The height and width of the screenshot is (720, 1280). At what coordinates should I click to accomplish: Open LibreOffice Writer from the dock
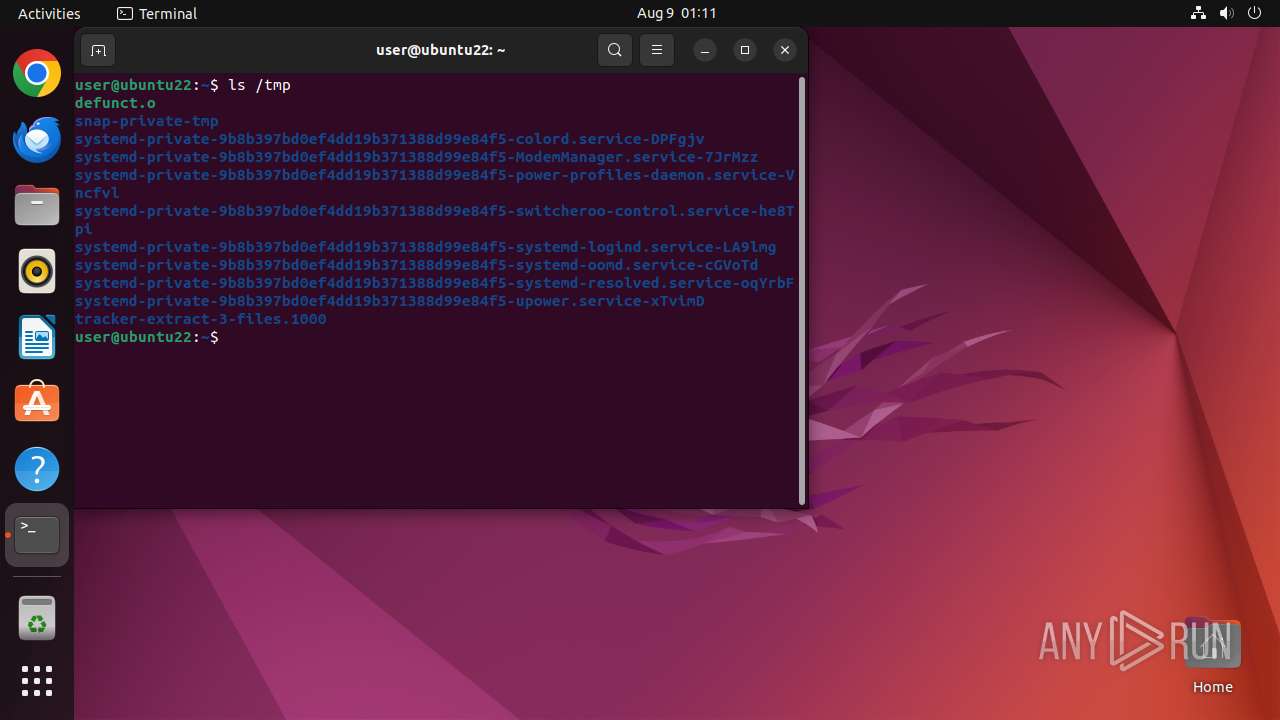pos(37,337)
